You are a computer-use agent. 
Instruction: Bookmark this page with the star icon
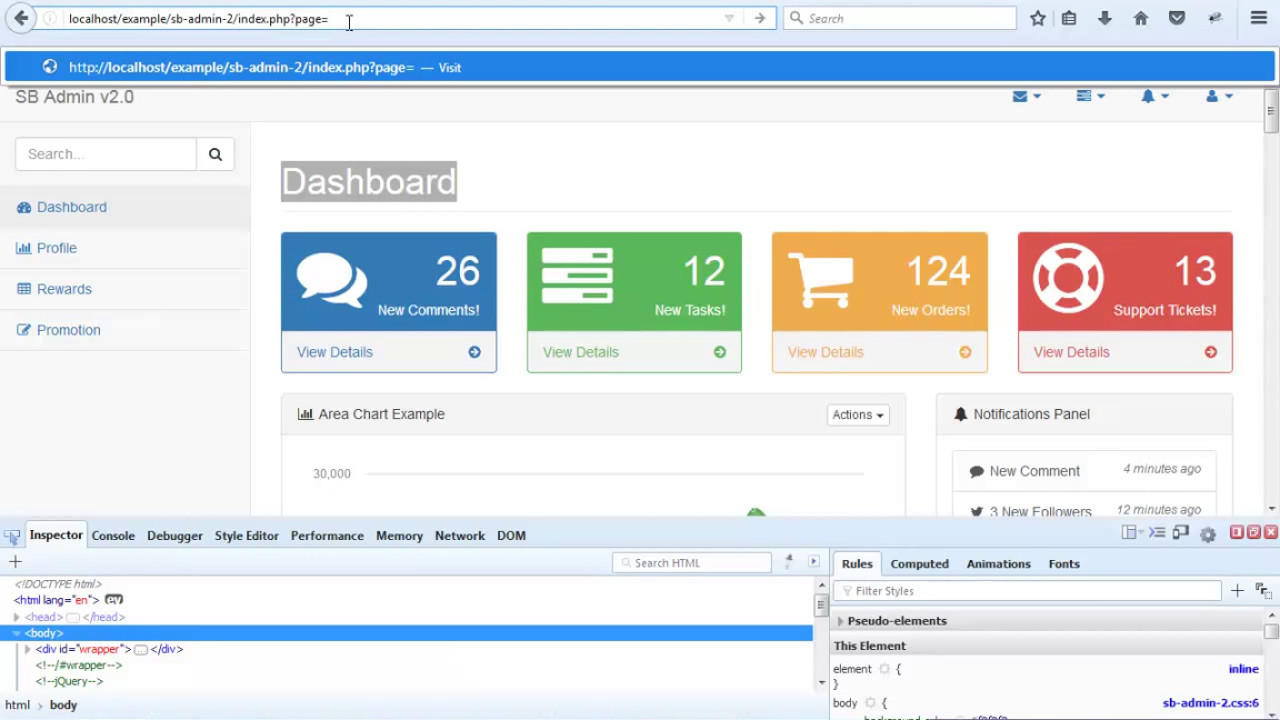click(x=1038, y=18)
